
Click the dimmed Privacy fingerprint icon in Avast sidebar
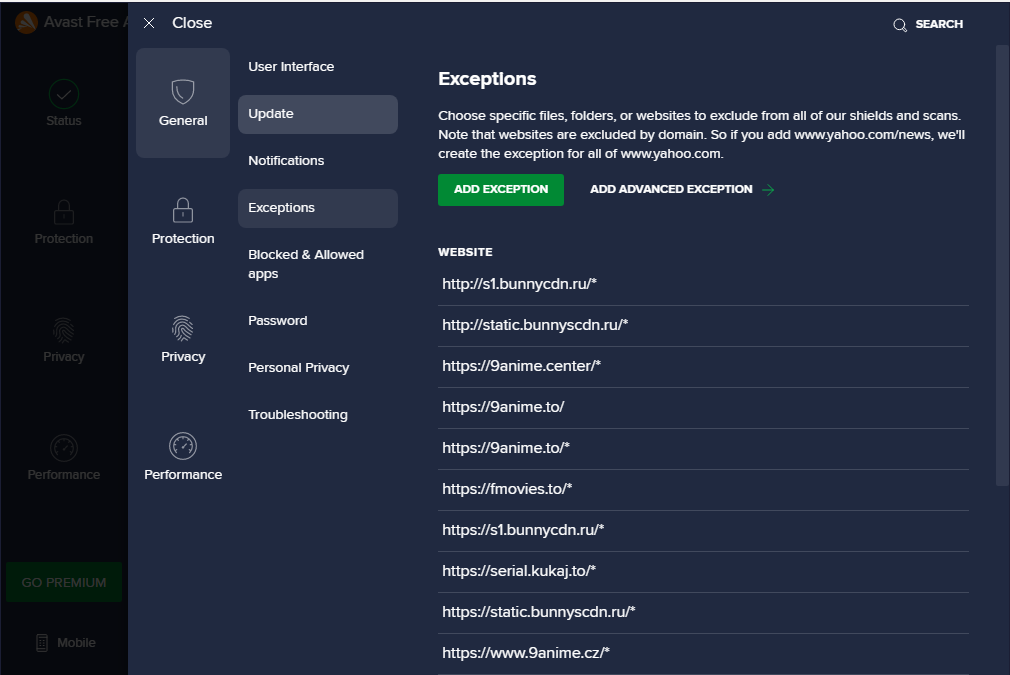coord(64,330)
